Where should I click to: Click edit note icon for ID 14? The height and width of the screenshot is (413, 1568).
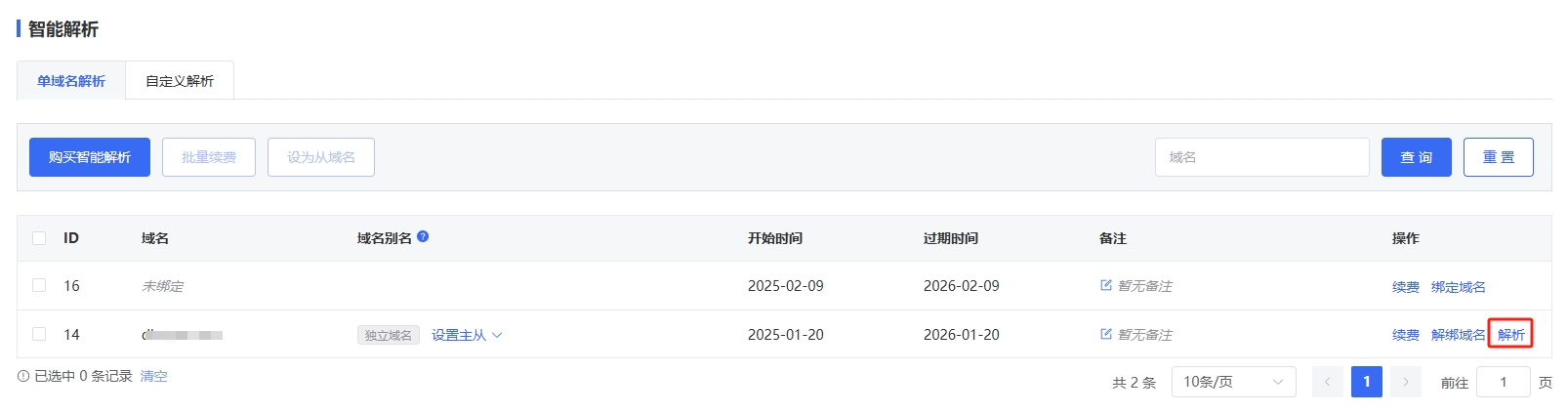pos(1106,334)
